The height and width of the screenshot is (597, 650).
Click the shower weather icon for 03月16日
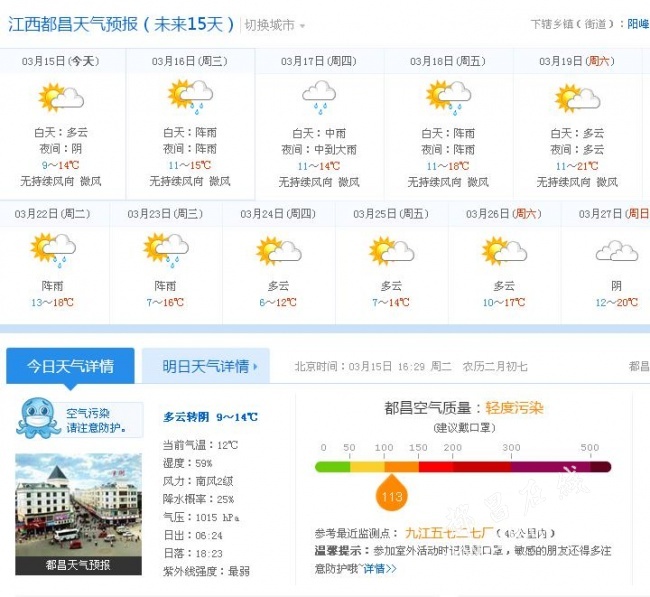190,97
